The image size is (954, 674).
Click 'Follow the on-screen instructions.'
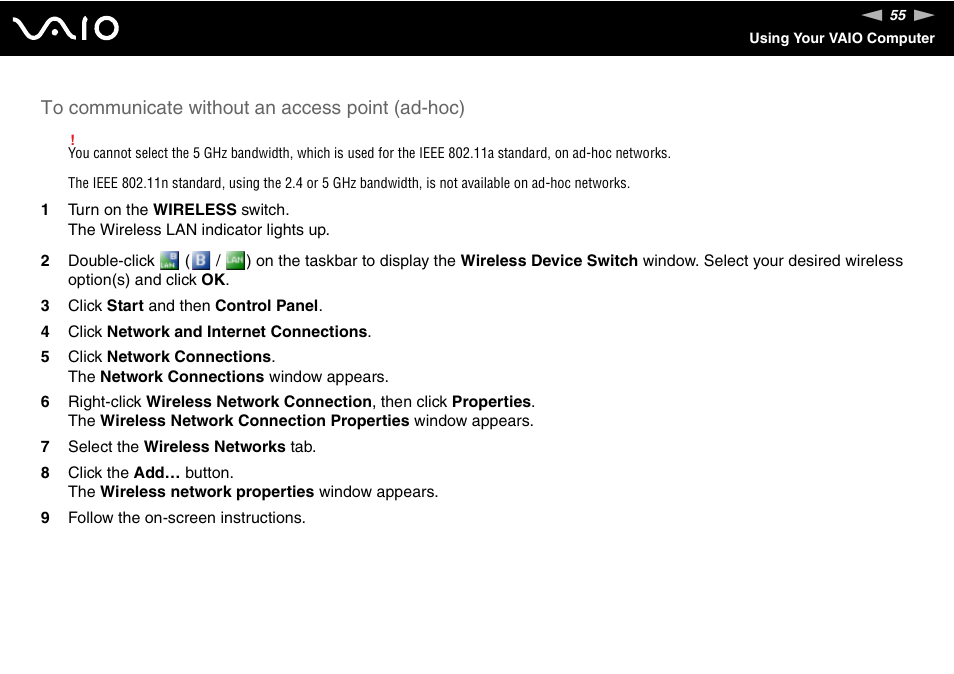coord(187,518)
